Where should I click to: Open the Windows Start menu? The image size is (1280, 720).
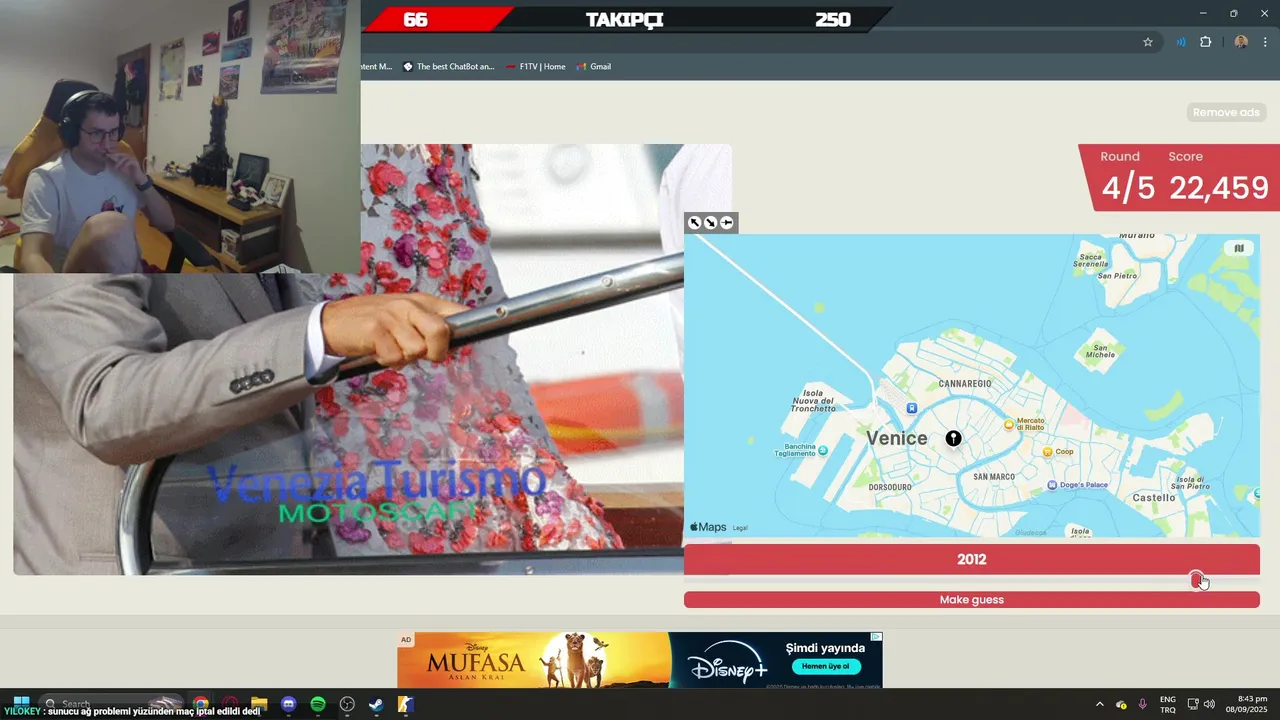click(21, 704)
